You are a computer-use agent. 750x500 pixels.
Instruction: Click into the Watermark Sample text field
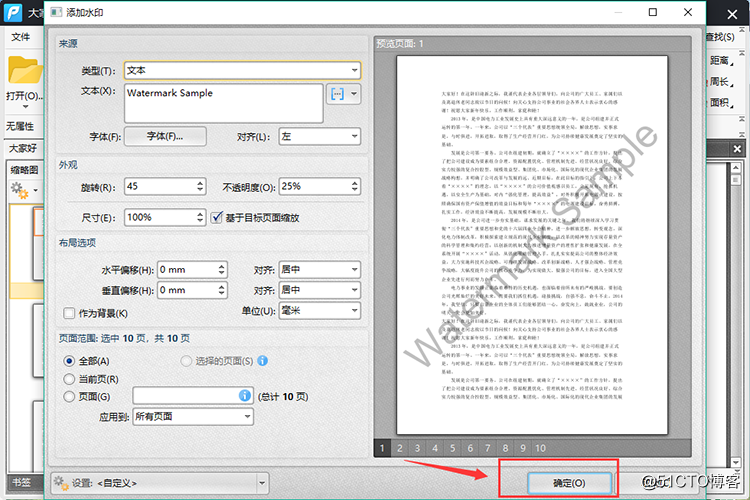click(224, 103)
